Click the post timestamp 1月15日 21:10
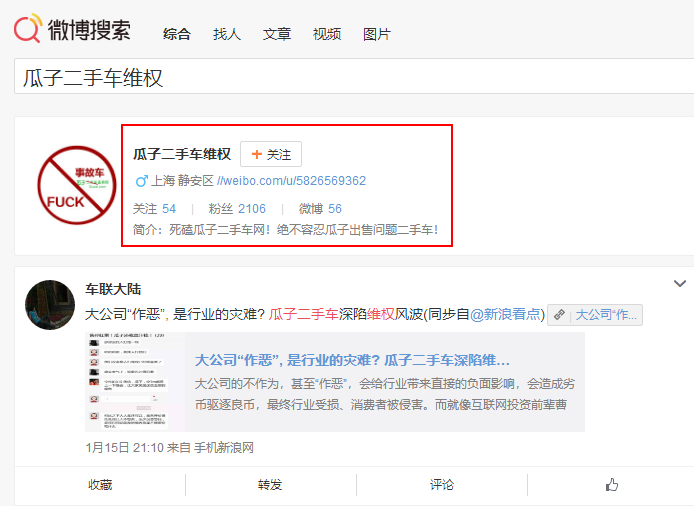 (124, 448)
